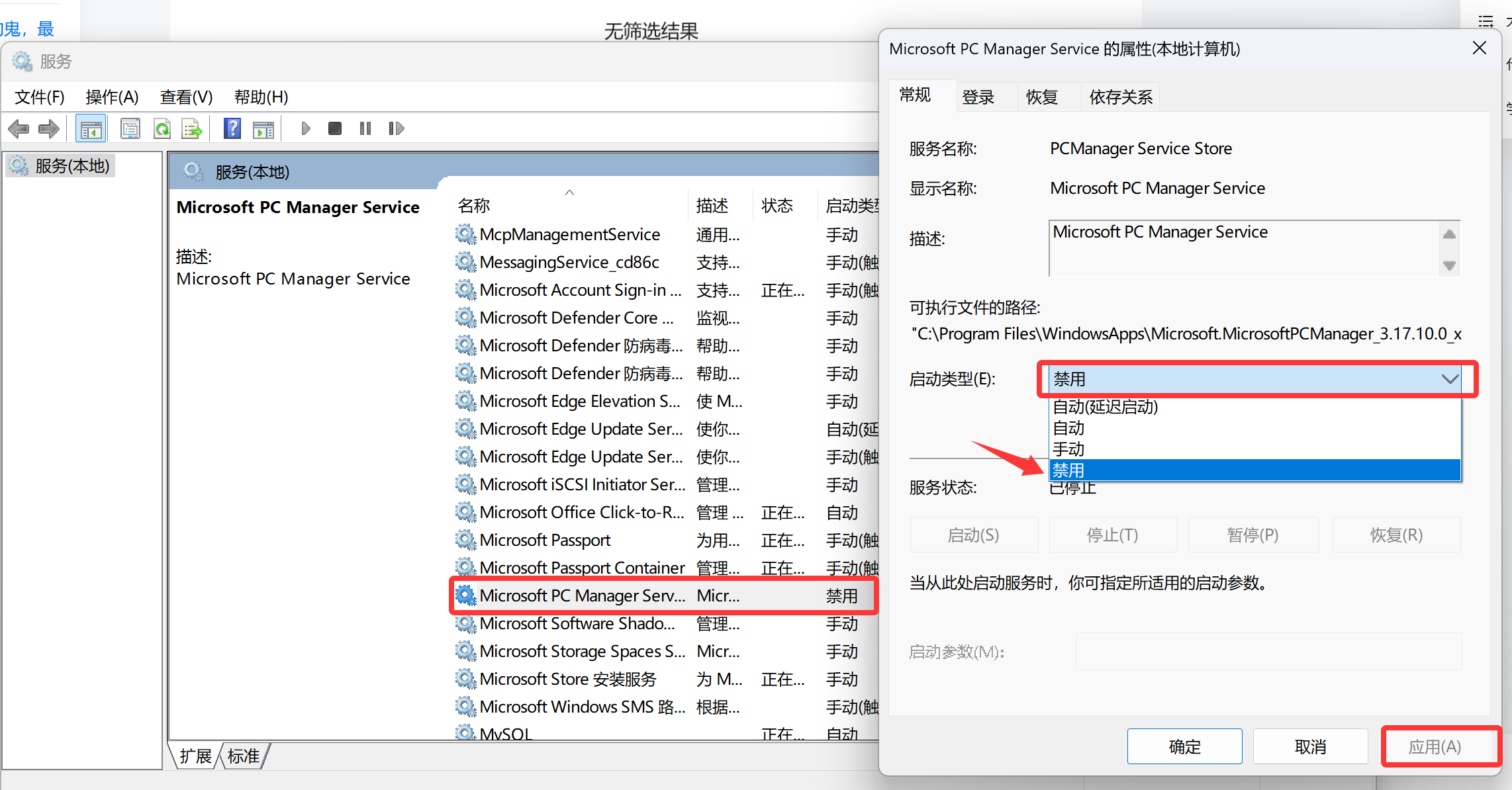Image resolution: width=1512 pixels, height=790 pixels.
Task: Choose 手动 from startup type list
Action: (1254, 449)
